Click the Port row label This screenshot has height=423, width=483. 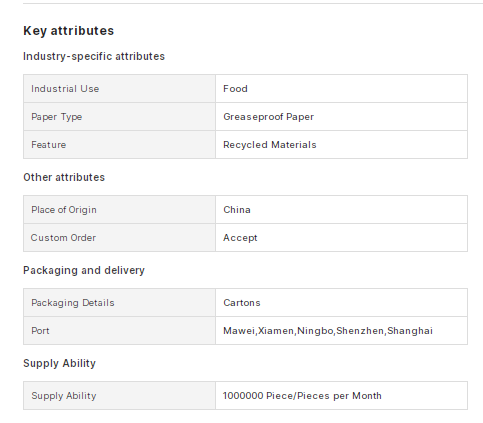[x=40, y=331]
